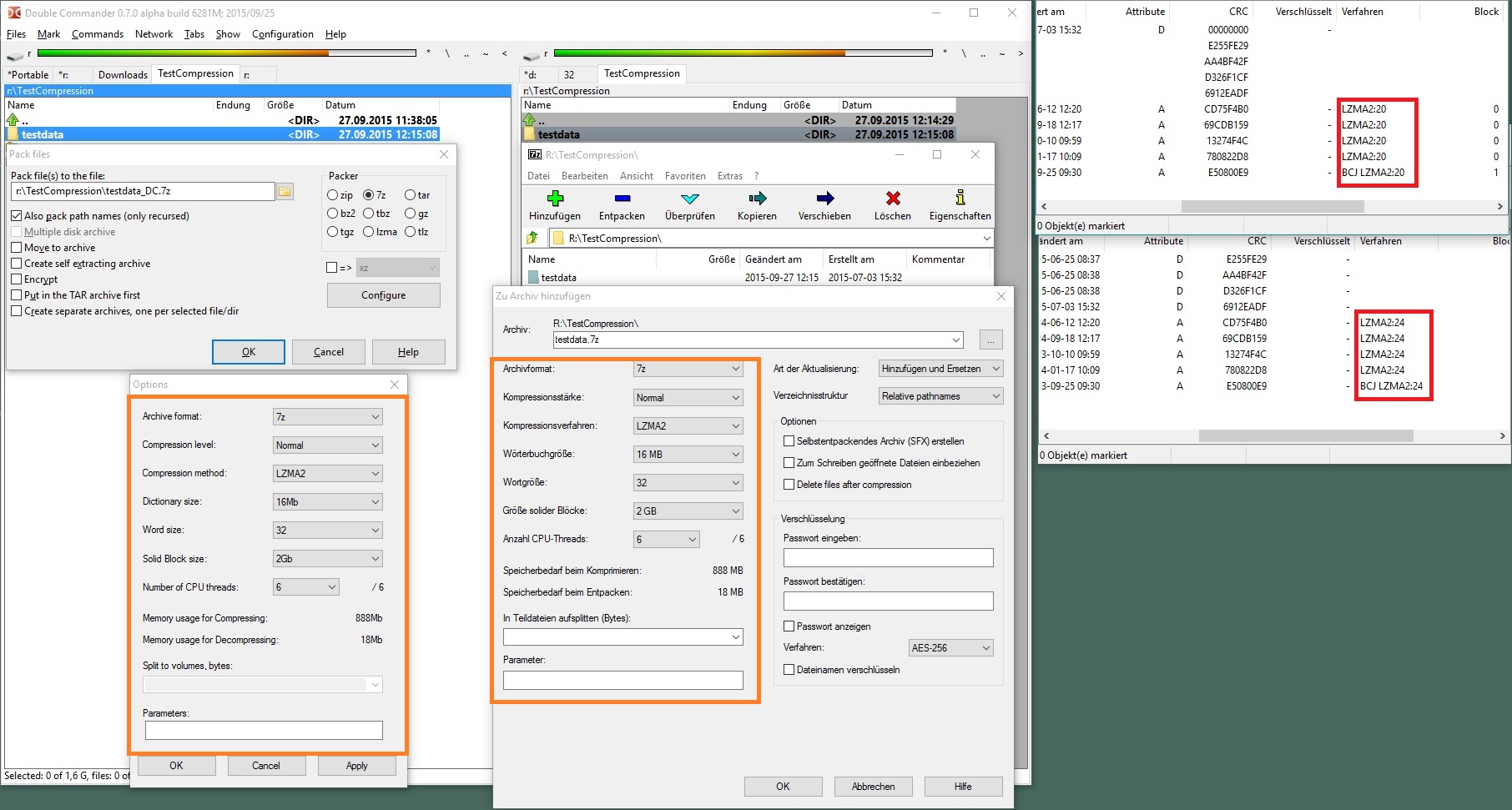Click the Entpacken minus icon
The image size is (1512, 810).
pos(622,199)
